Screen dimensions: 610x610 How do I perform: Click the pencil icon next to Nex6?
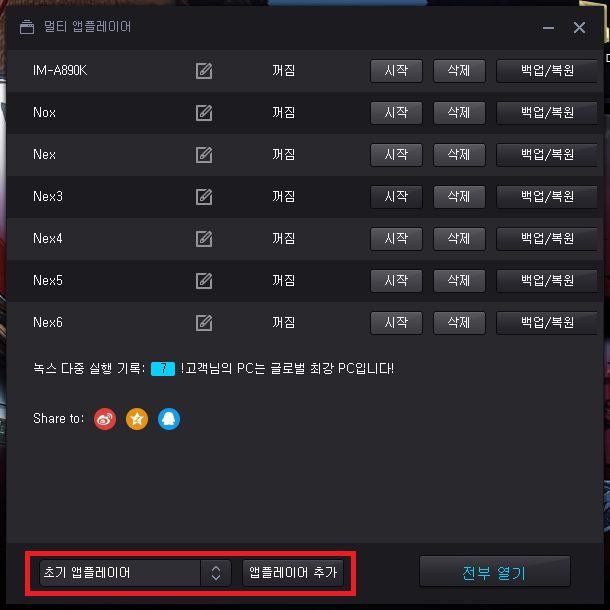coord(204,323)
